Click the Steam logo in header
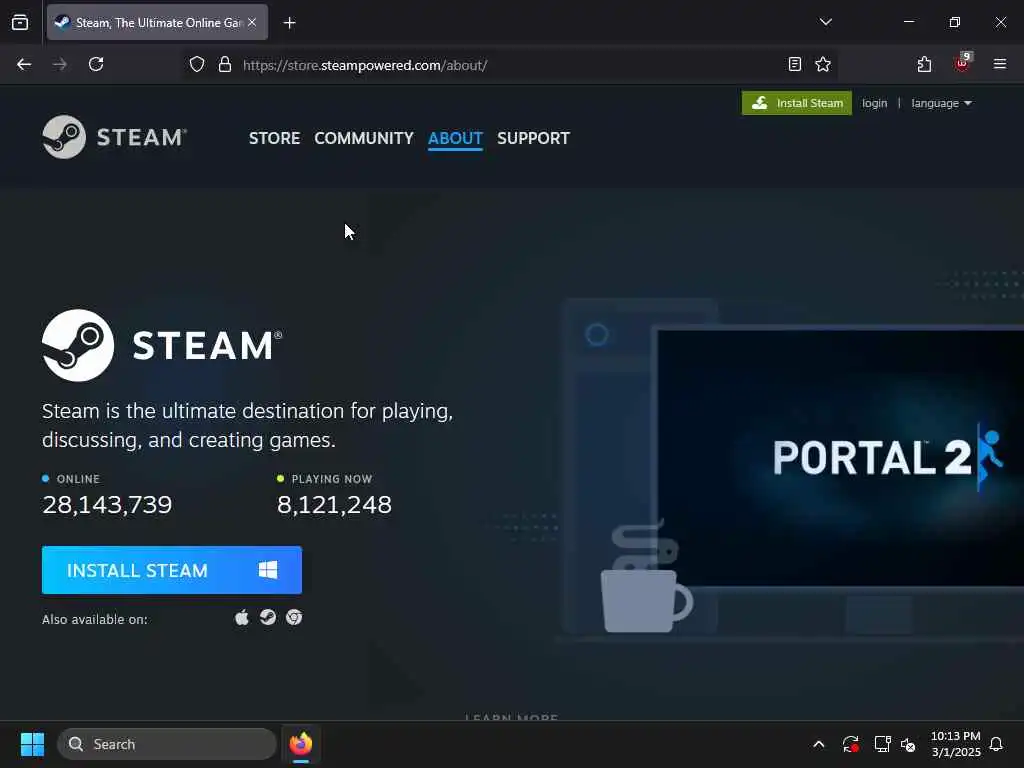The height and width of the screenshot is (768, 1024). point(114,137)
